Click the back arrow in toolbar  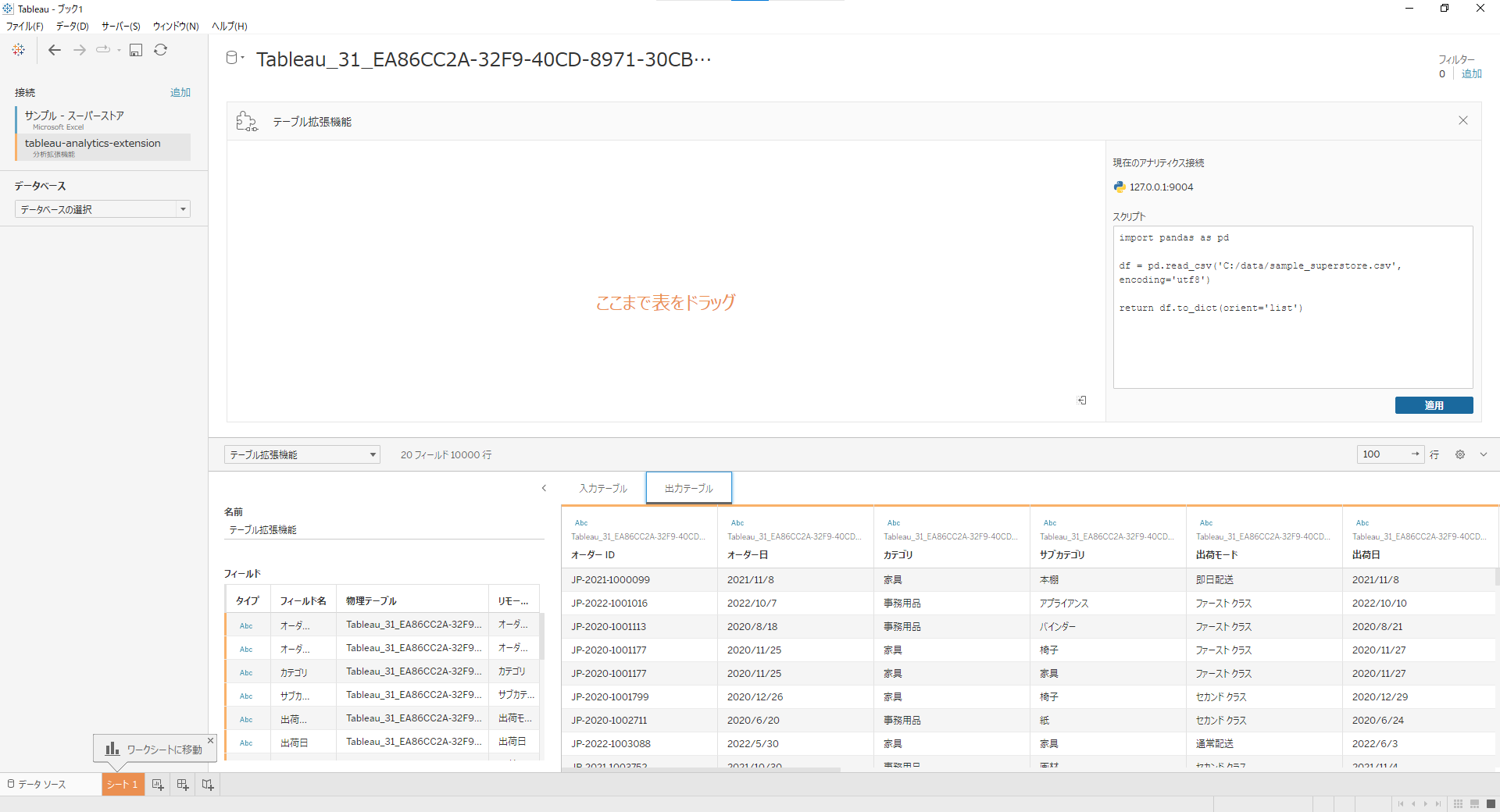point(55,50)
